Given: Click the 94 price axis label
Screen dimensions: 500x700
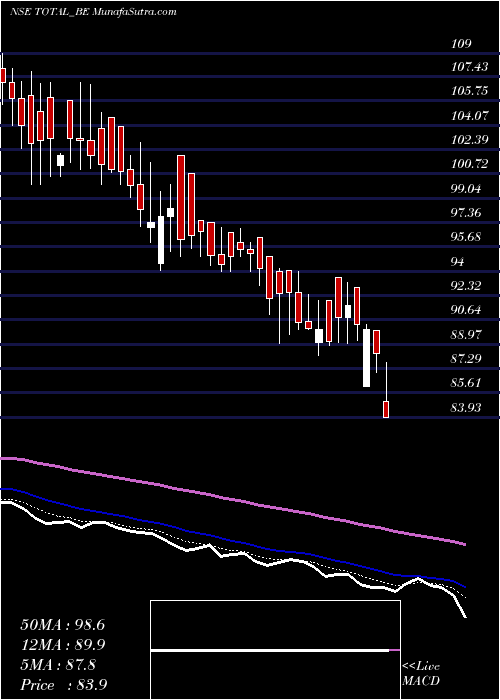Looking at the screenshot, I should pyautogui.click(x=458, y=261).
